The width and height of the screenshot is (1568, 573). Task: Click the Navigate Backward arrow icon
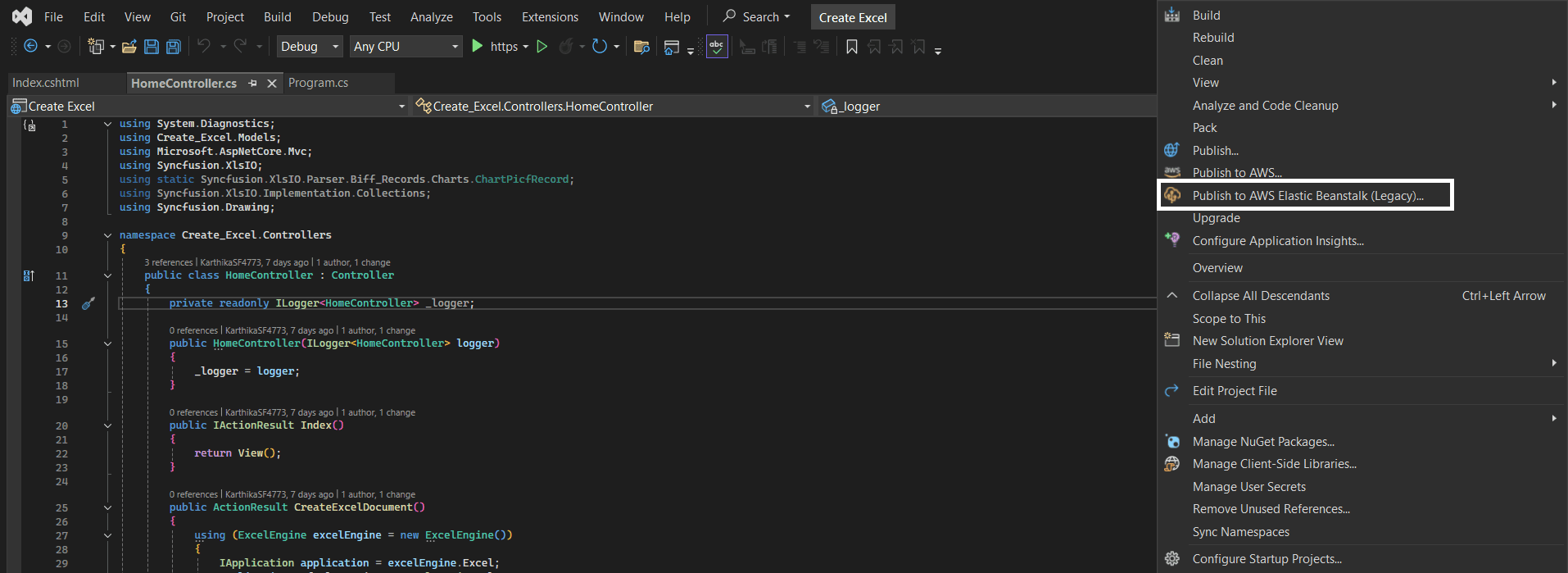[30, 47]
